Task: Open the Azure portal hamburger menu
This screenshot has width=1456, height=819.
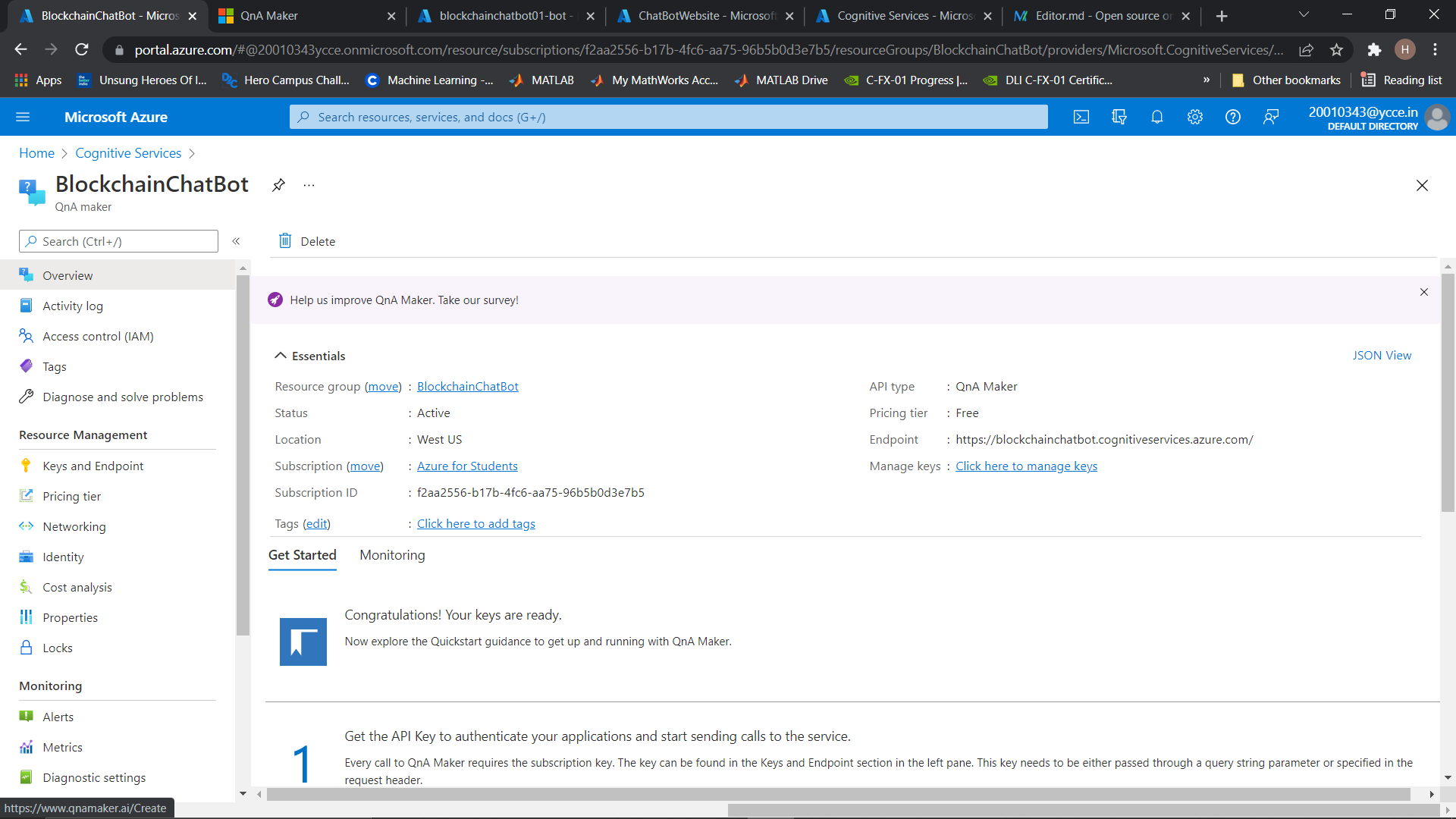Action: pos(23,117)
